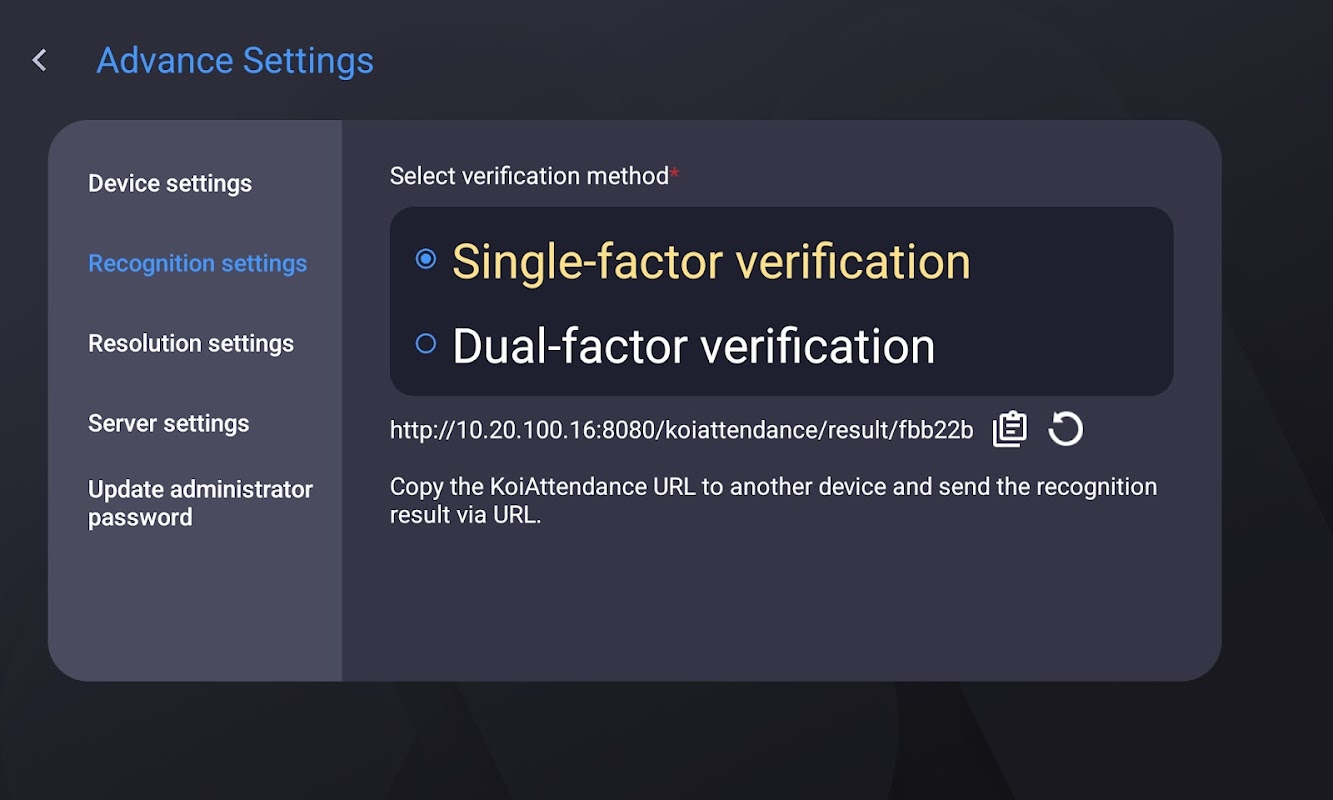Click the word "password" in sidebar item
The width and height of the screenshot is (1333, 800).
(x=140, y=518)
